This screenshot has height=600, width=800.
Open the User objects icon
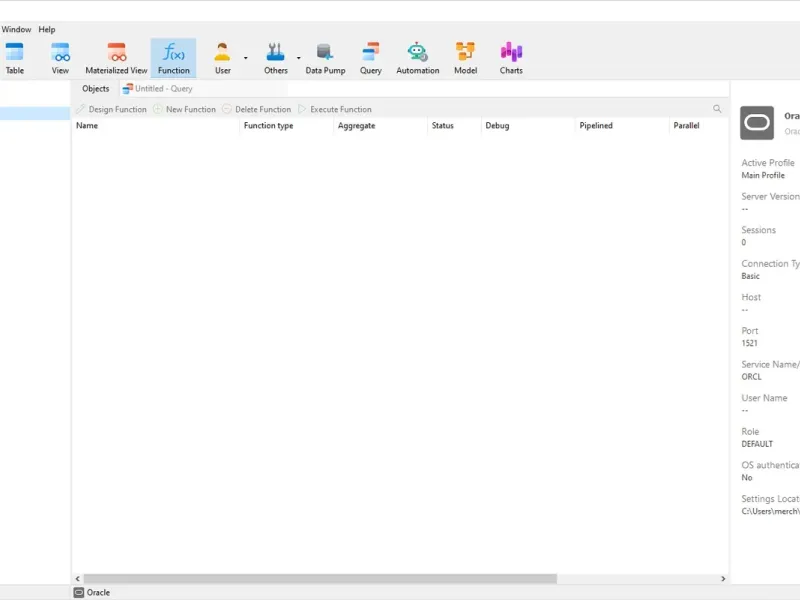point(222,58)
